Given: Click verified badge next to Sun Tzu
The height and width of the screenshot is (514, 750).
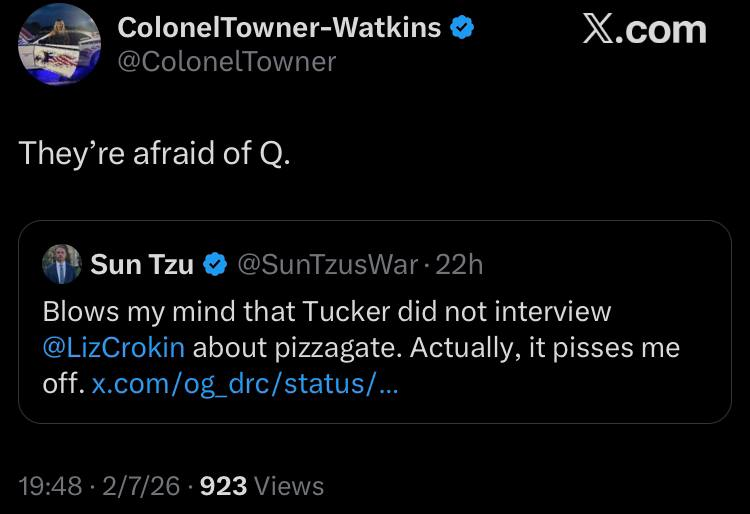Looking at the screenshot, I should 214,264.
